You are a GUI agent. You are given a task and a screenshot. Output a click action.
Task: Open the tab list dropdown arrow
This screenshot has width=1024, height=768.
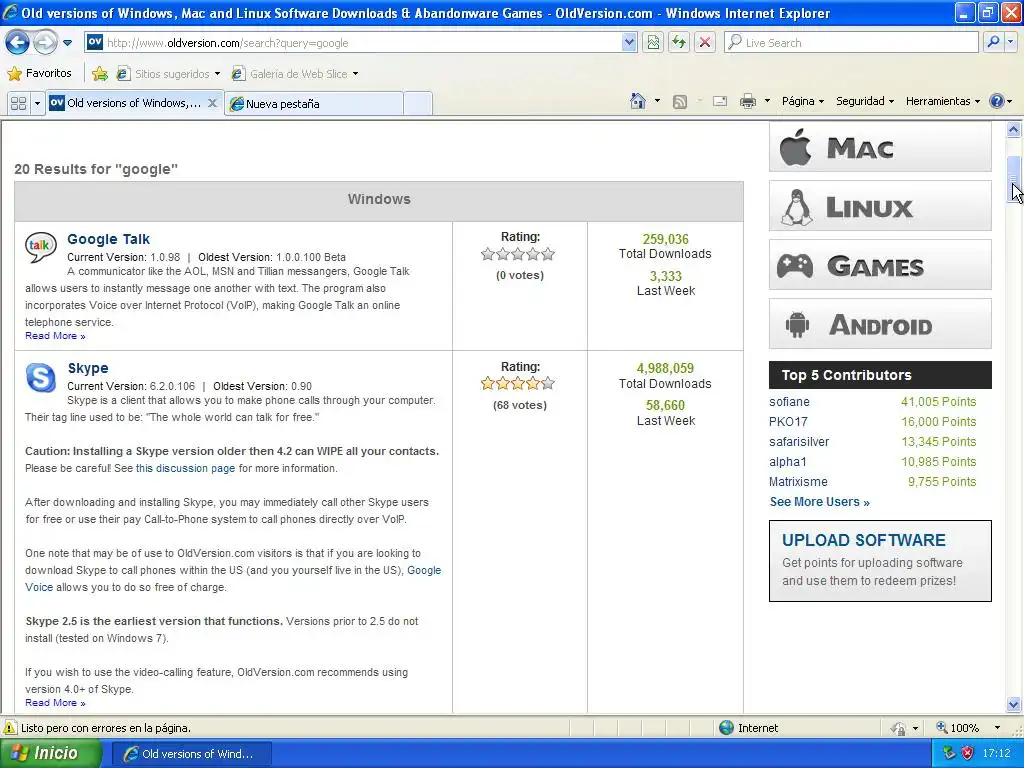coord(37,103)
